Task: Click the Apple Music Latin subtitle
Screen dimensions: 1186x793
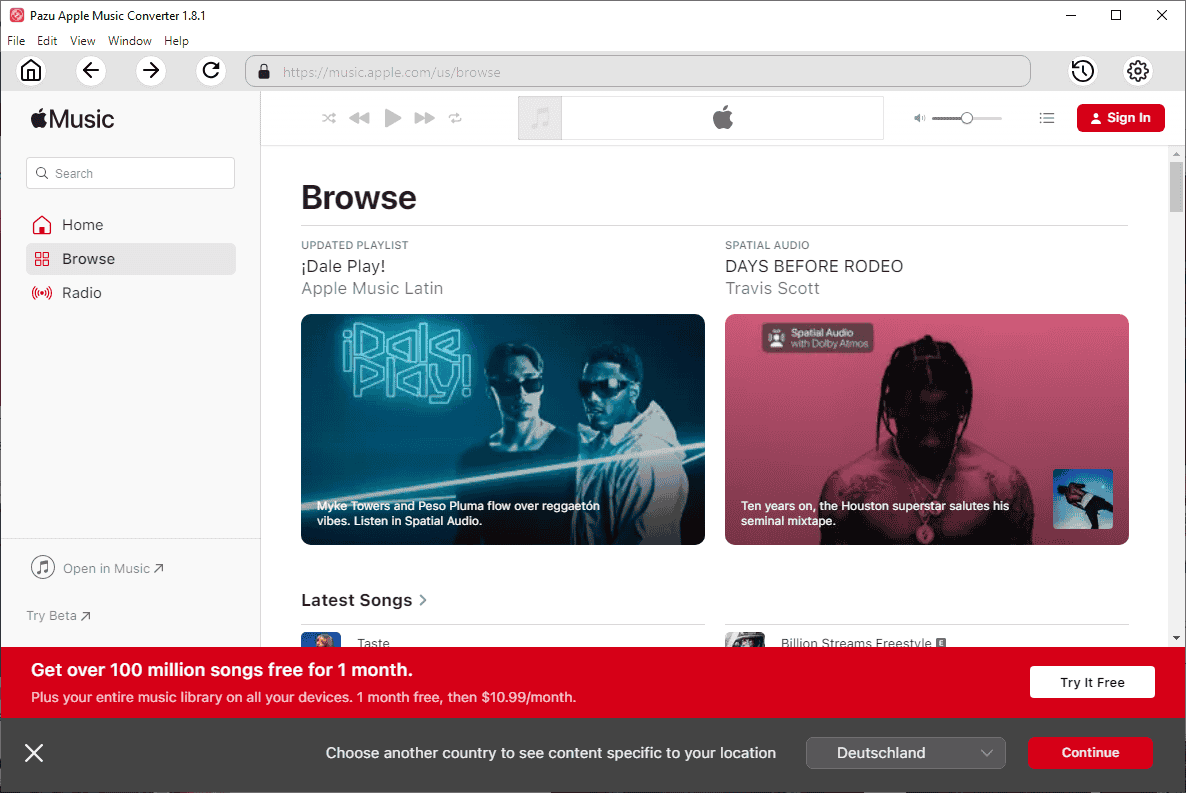Action: point(372,288)
